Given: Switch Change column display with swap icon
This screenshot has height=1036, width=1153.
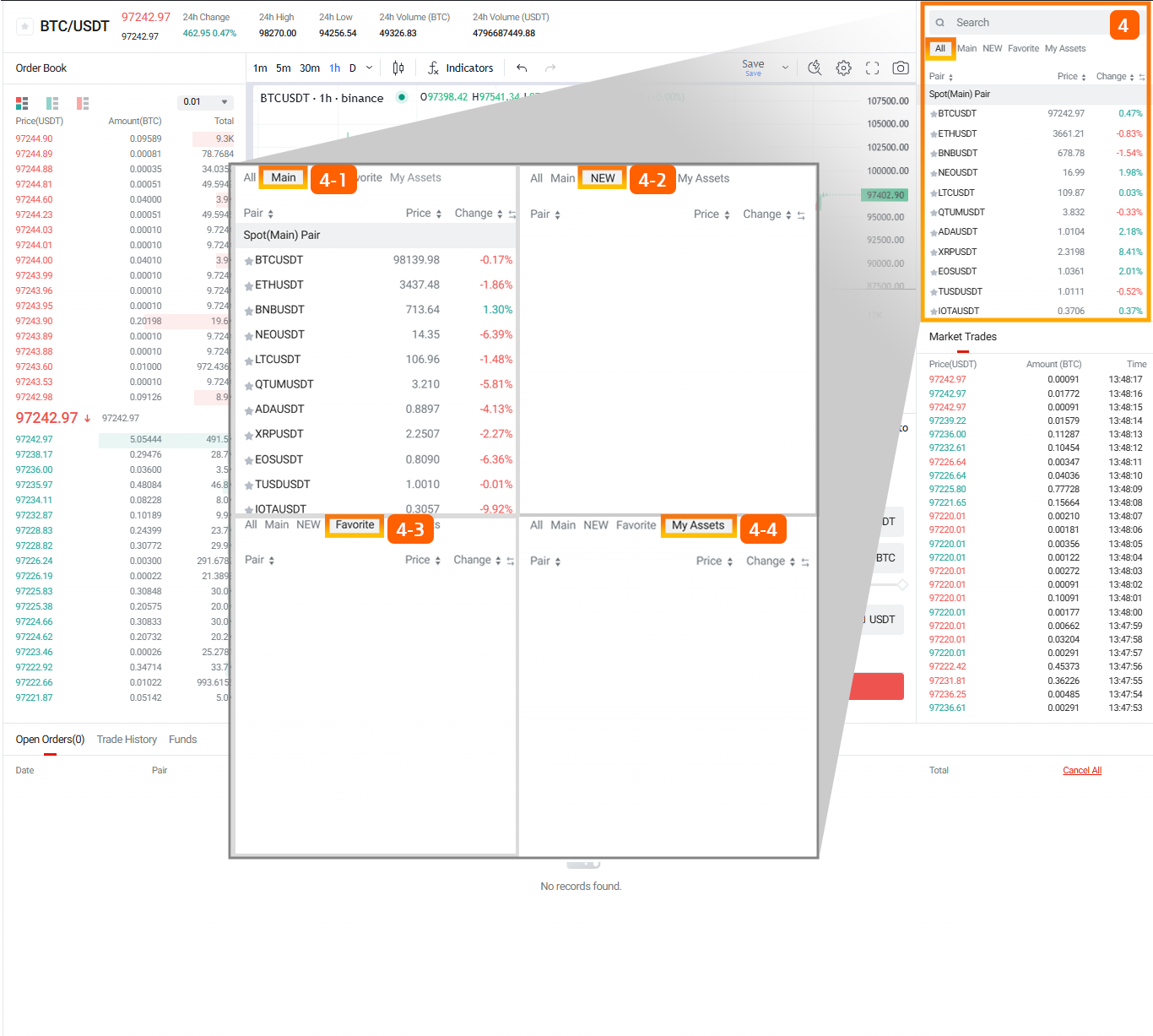Looking at the screenshot, I should [1141, 77].
